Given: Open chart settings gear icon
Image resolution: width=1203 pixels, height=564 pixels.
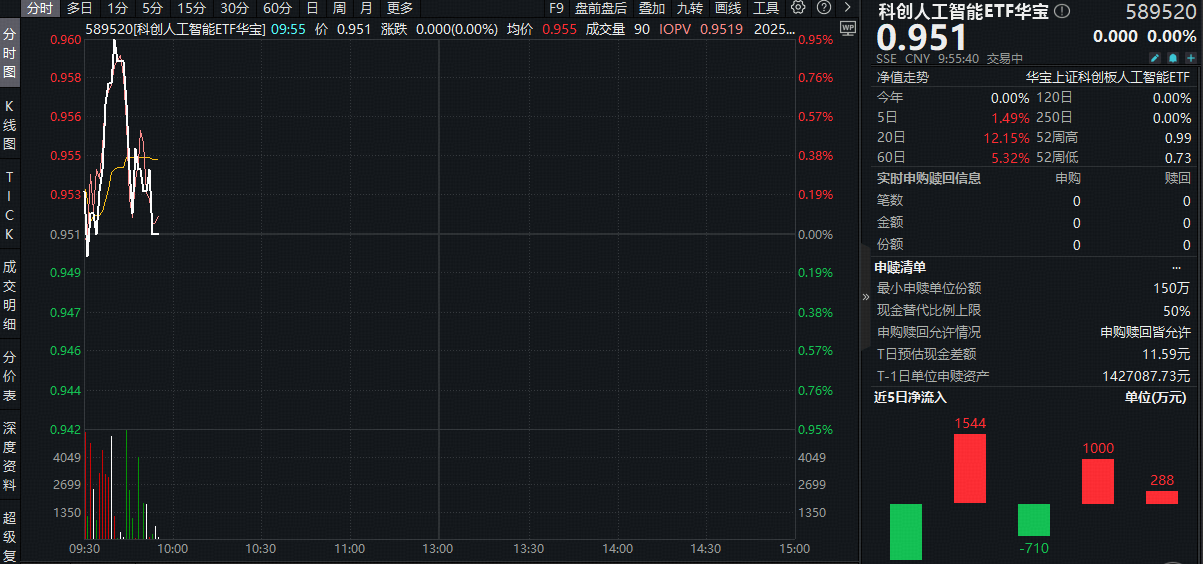Looking at the screenshot, I should click(797, 8).
